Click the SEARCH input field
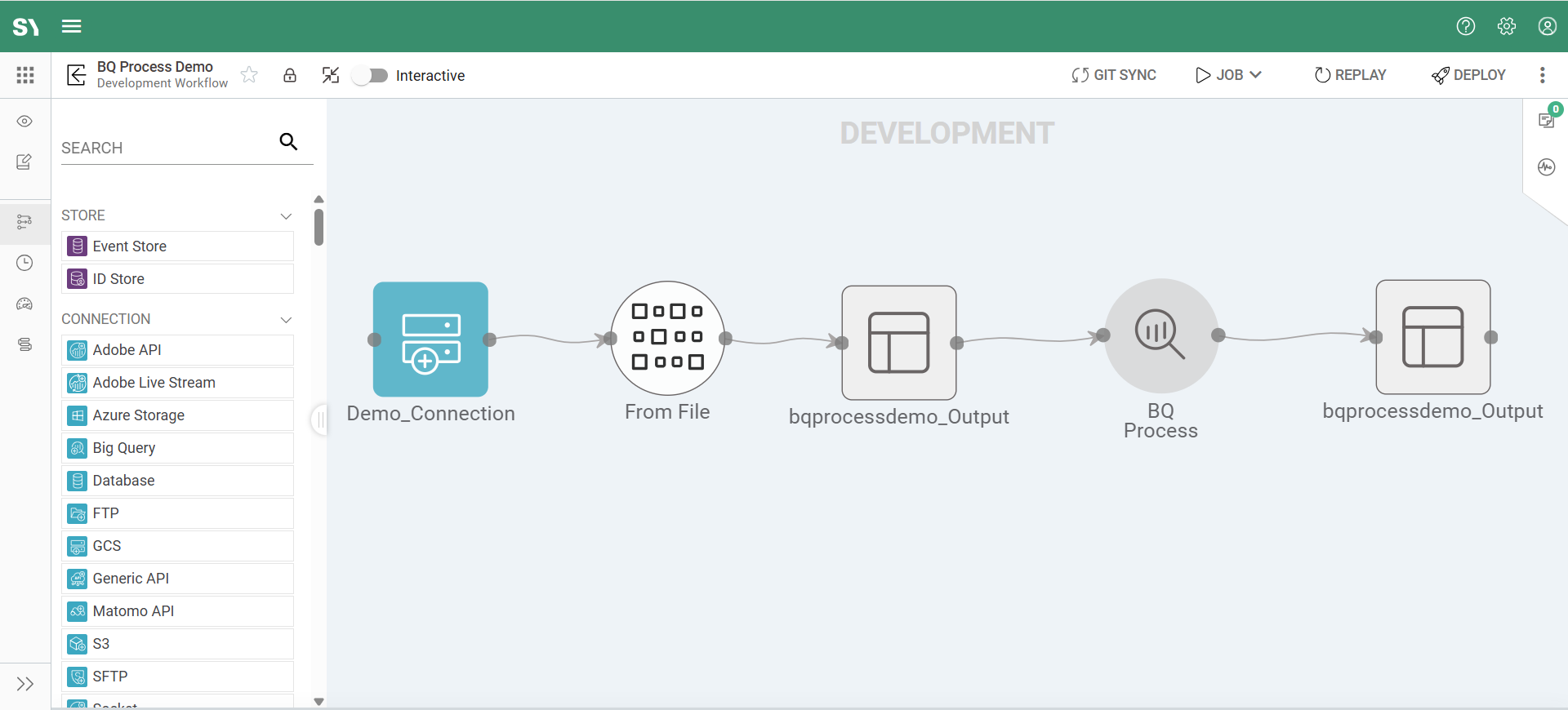 point(167,148)
